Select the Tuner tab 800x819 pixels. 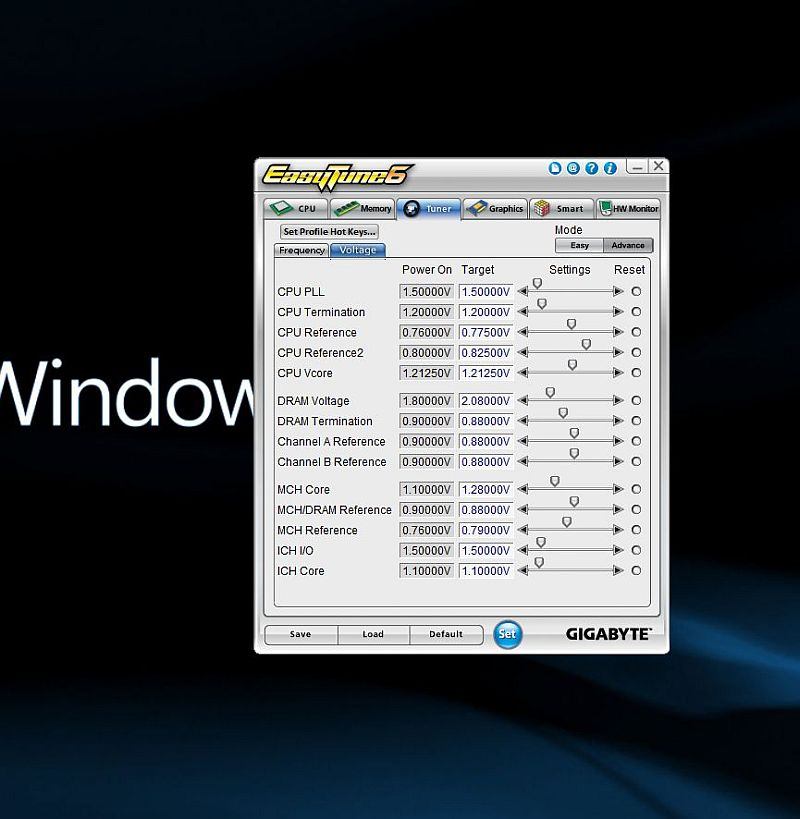pos(429,208)
